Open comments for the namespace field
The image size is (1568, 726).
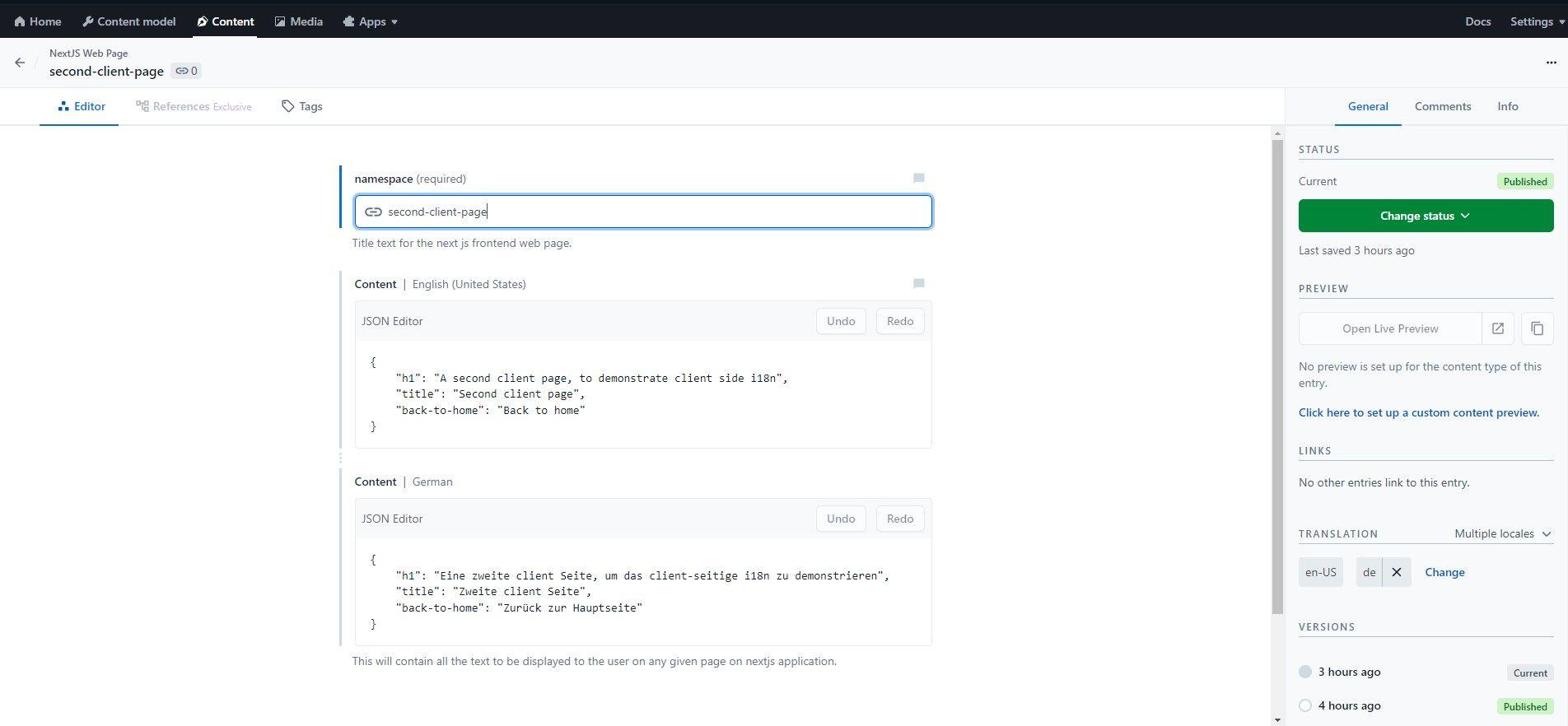919,178
